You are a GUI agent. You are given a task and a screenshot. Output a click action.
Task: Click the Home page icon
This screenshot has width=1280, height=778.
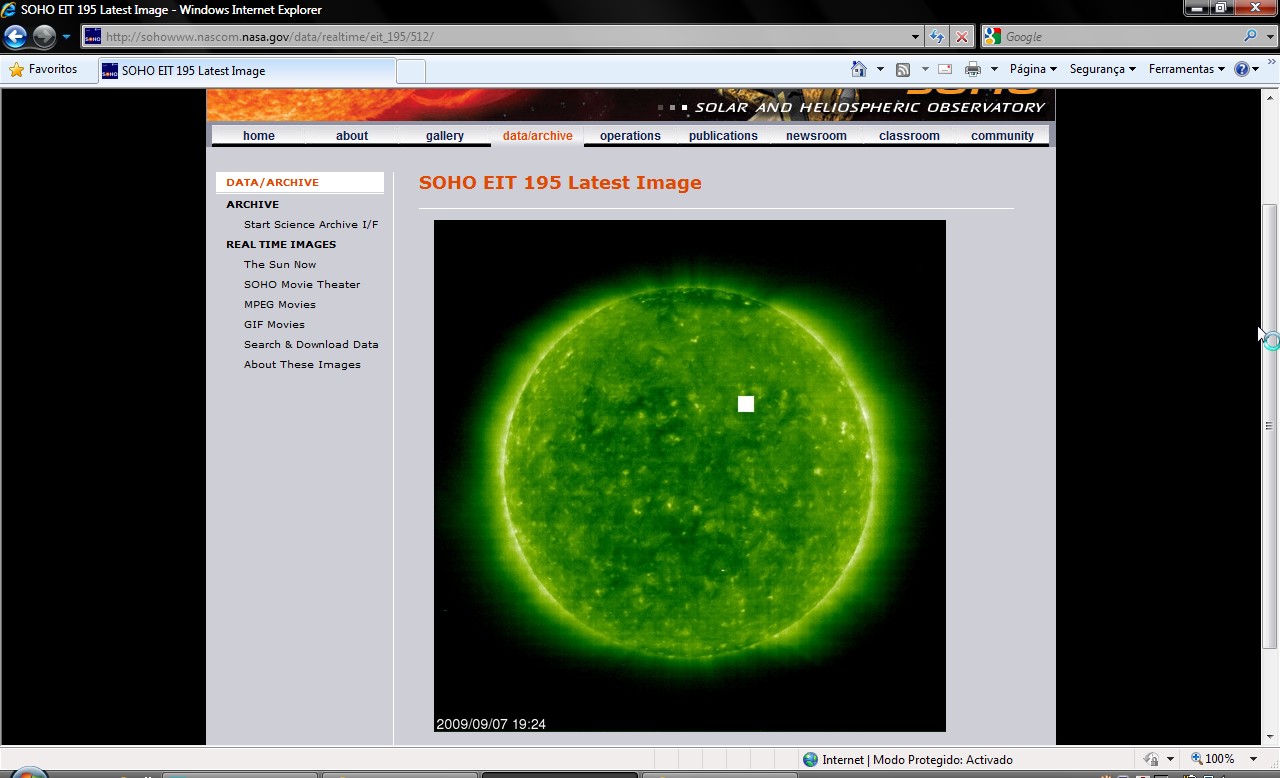[x=858, y=69]
